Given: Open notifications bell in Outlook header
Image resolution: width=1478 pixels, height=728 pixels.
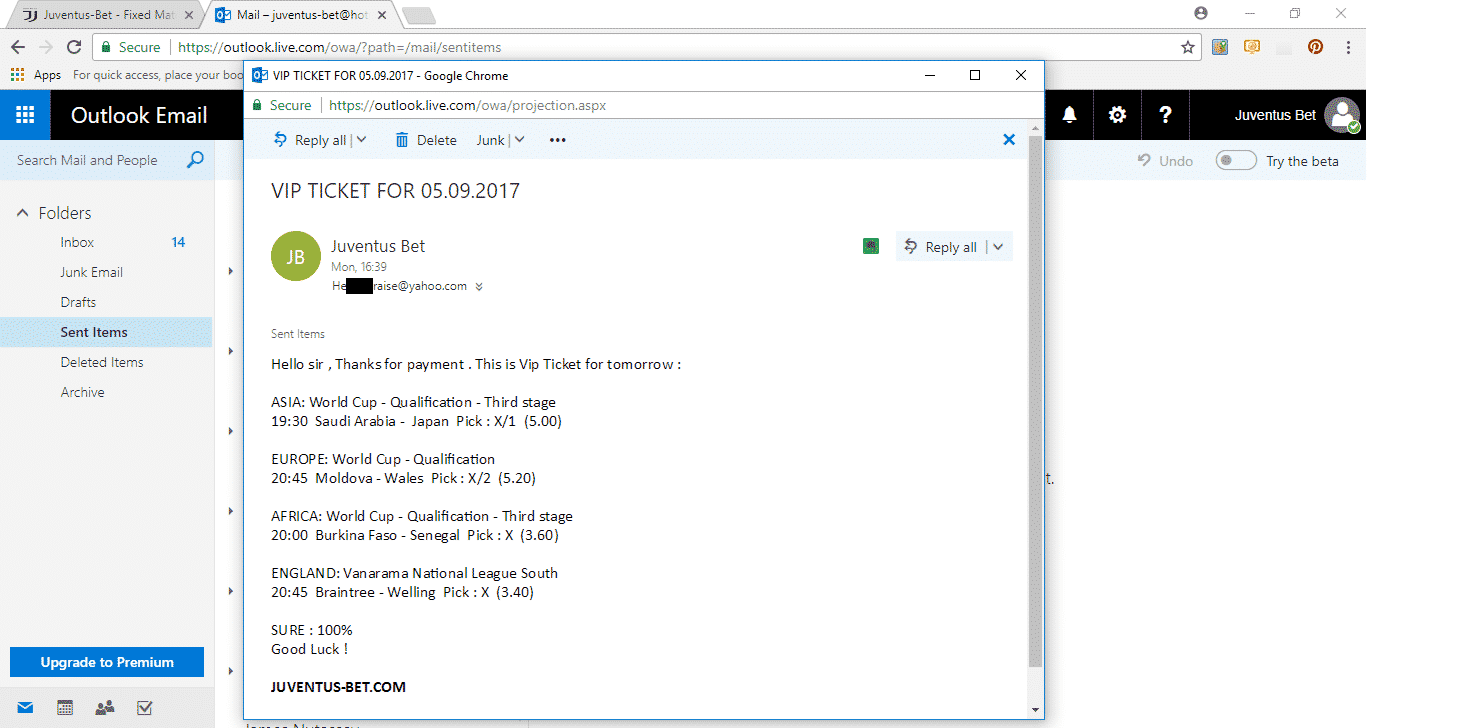Looking at the screenshot, I should pos(1069,115).
